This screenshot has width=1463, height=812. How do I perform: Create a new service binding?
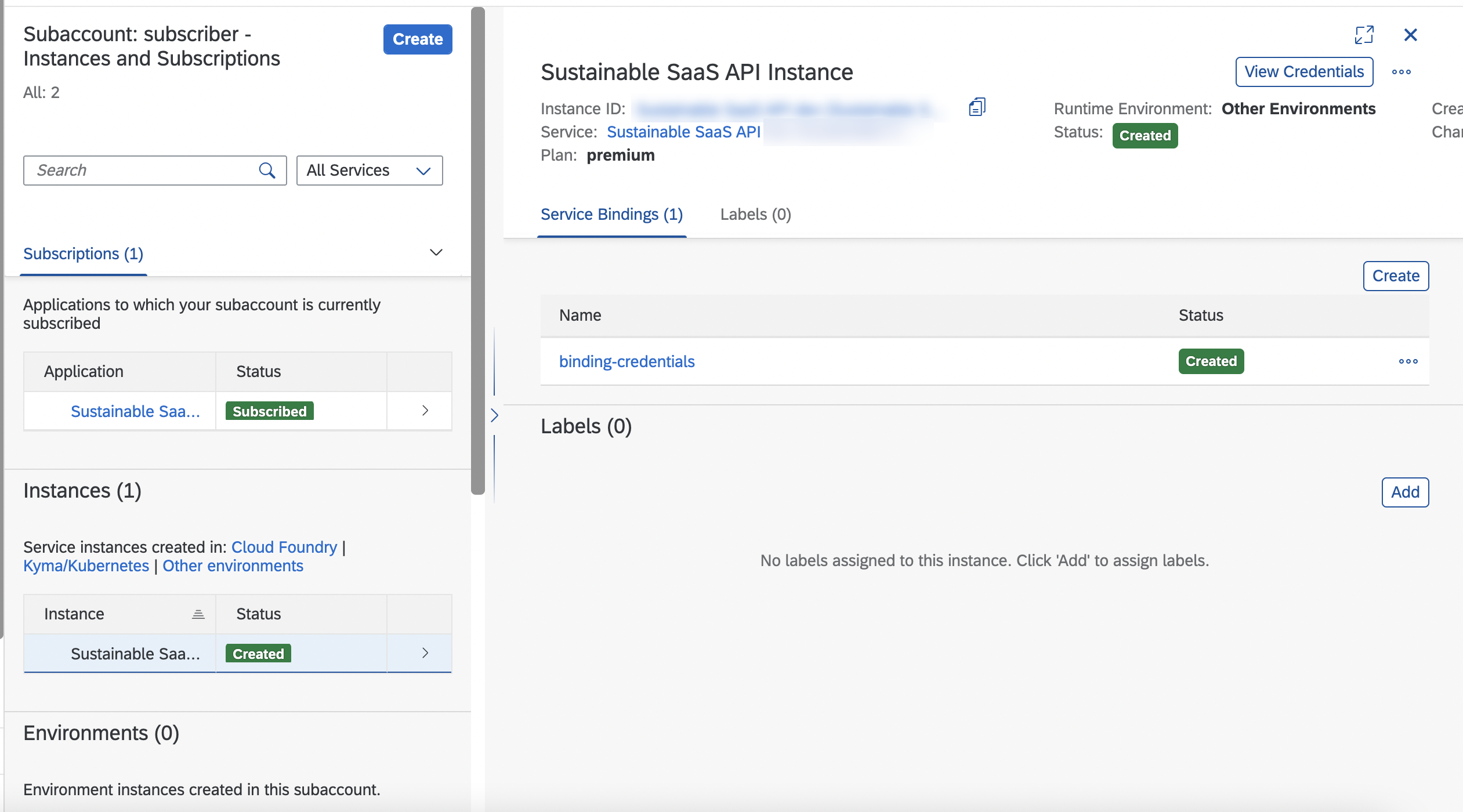coord(1396,276)
